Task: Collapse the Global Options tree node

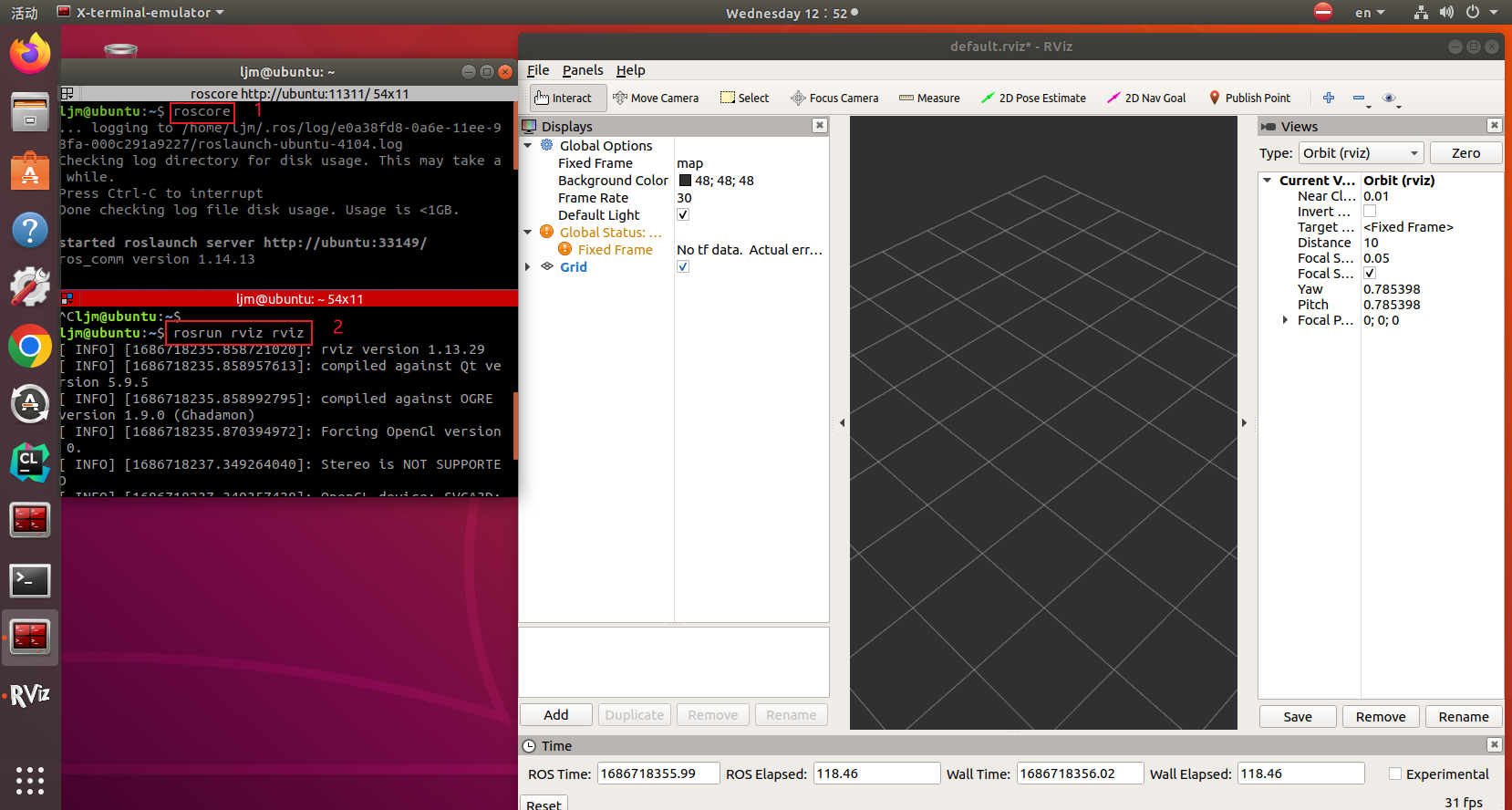Action: (528, 146)
